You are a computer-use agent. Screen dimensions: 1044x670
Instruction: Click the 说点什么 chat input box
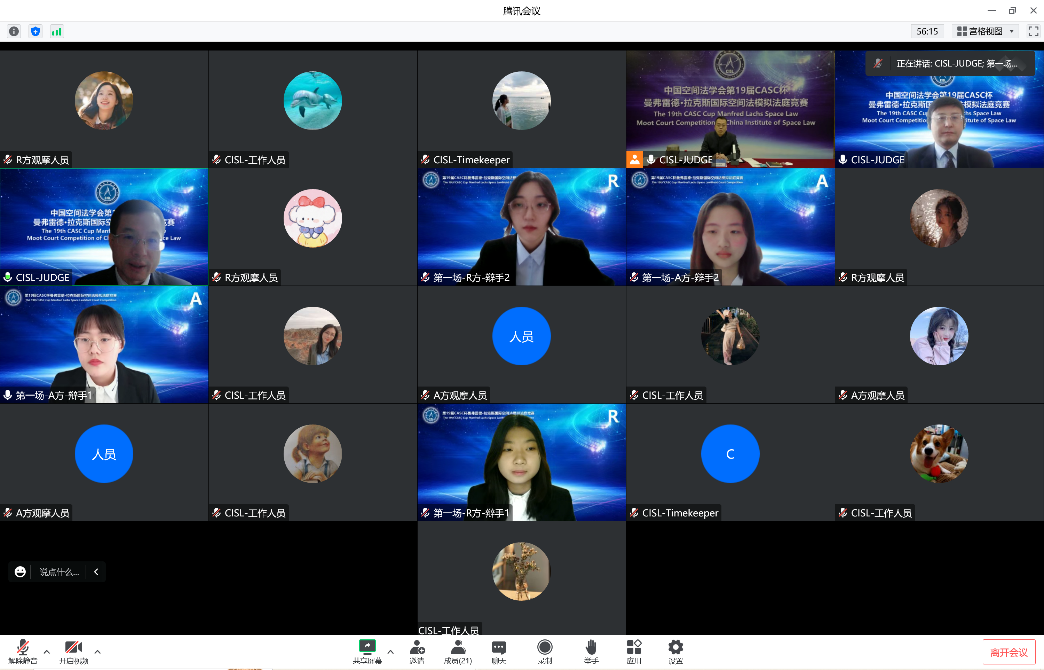tap(62, 572)
